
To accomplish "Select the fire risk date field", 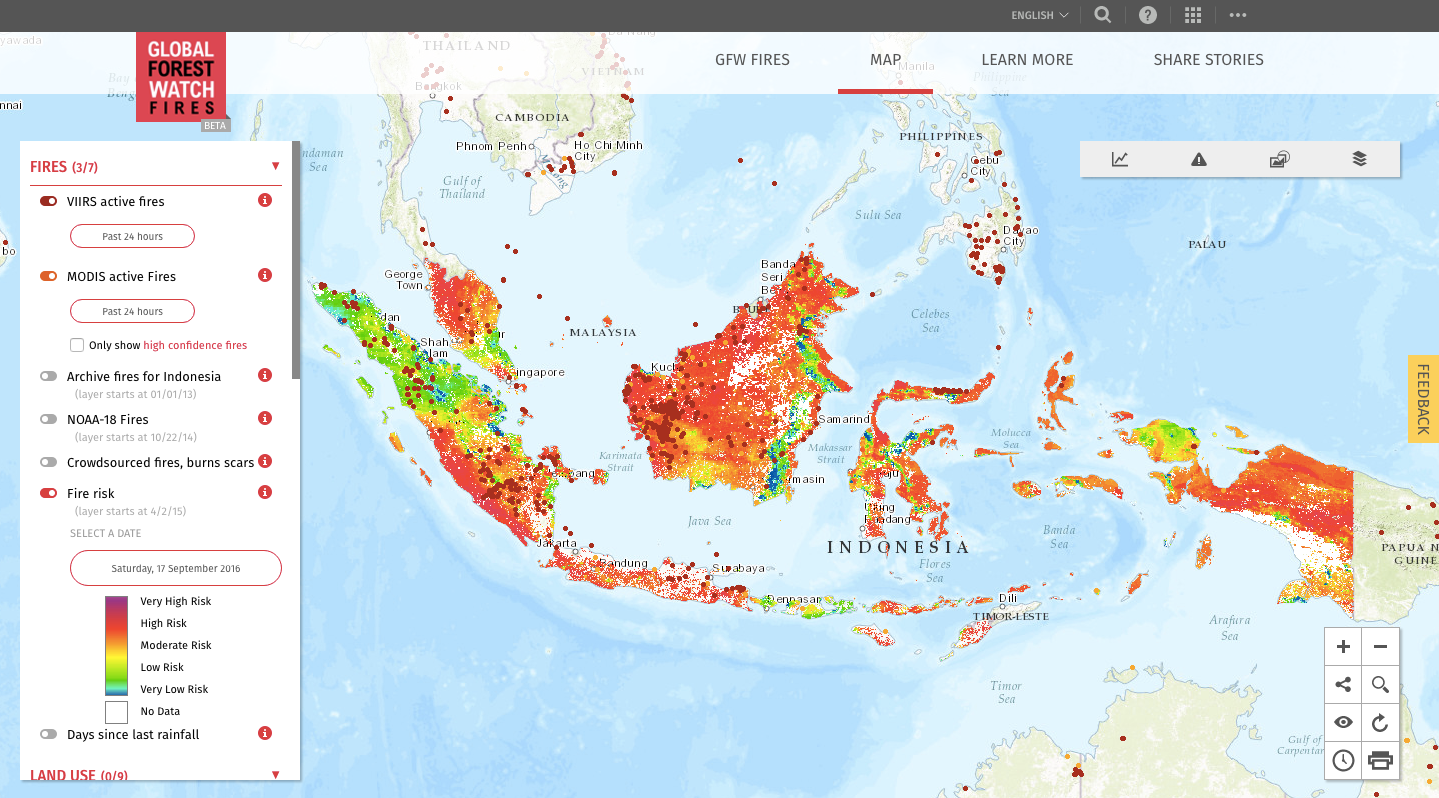I will pyautogui.click(x=176, y=568).
